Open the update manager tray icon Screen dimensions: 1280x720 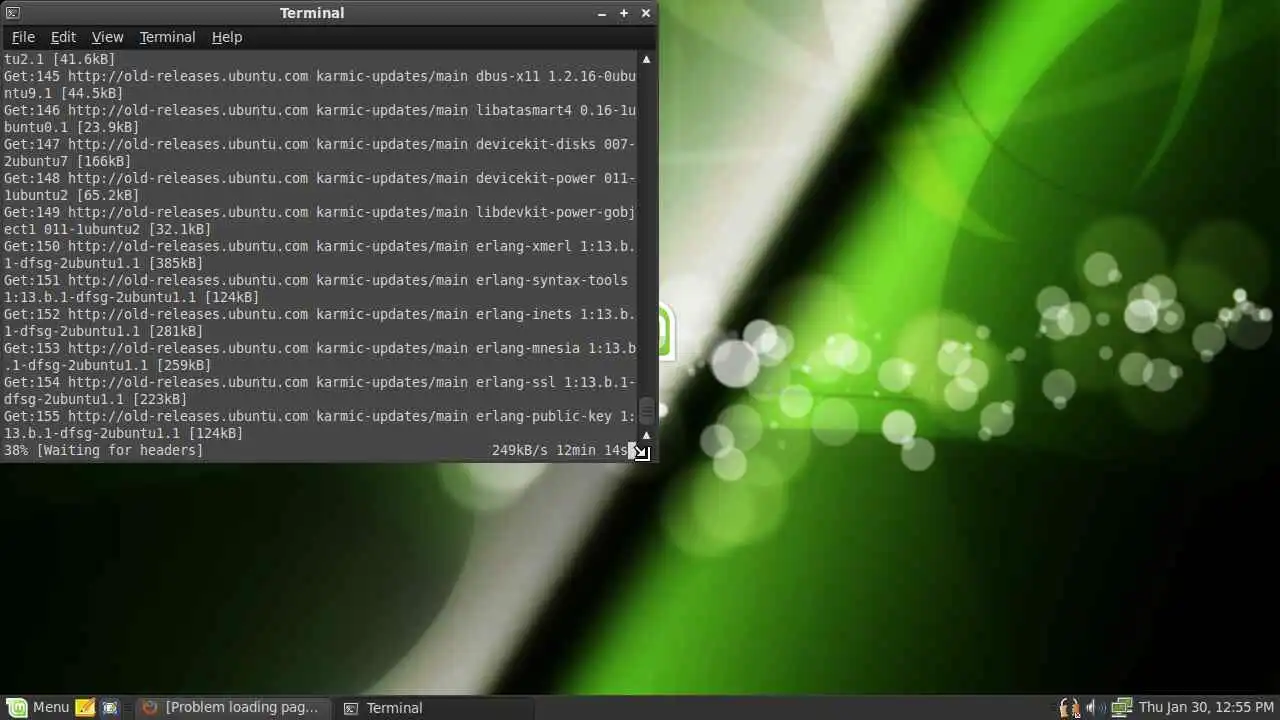coord(1069,707)
